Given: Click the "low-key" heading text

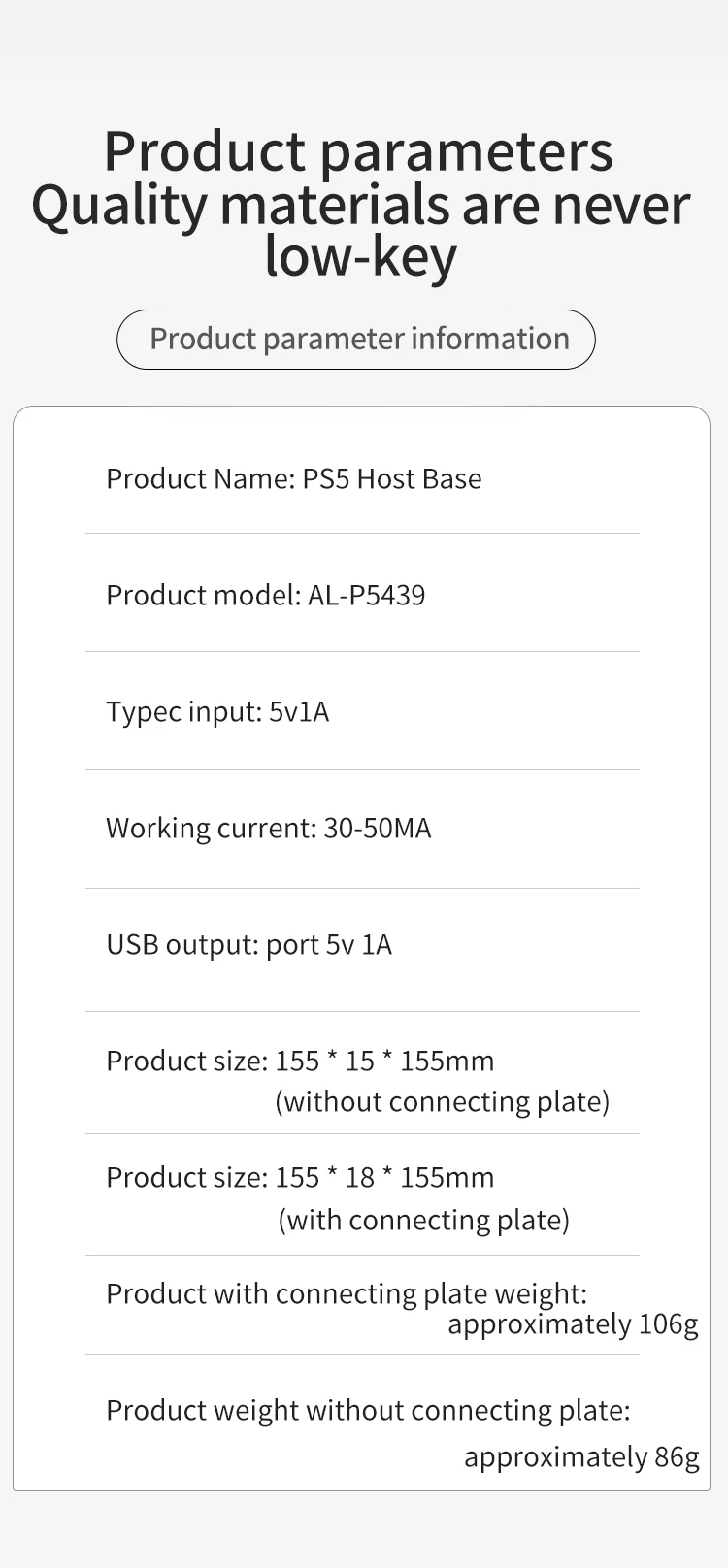Looking at the screenshot, I should point(360,256).
